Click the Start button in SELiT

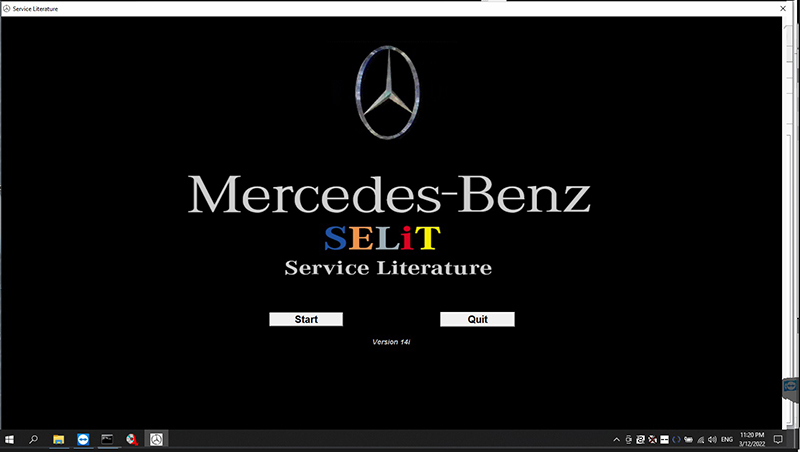pos(306,319)
